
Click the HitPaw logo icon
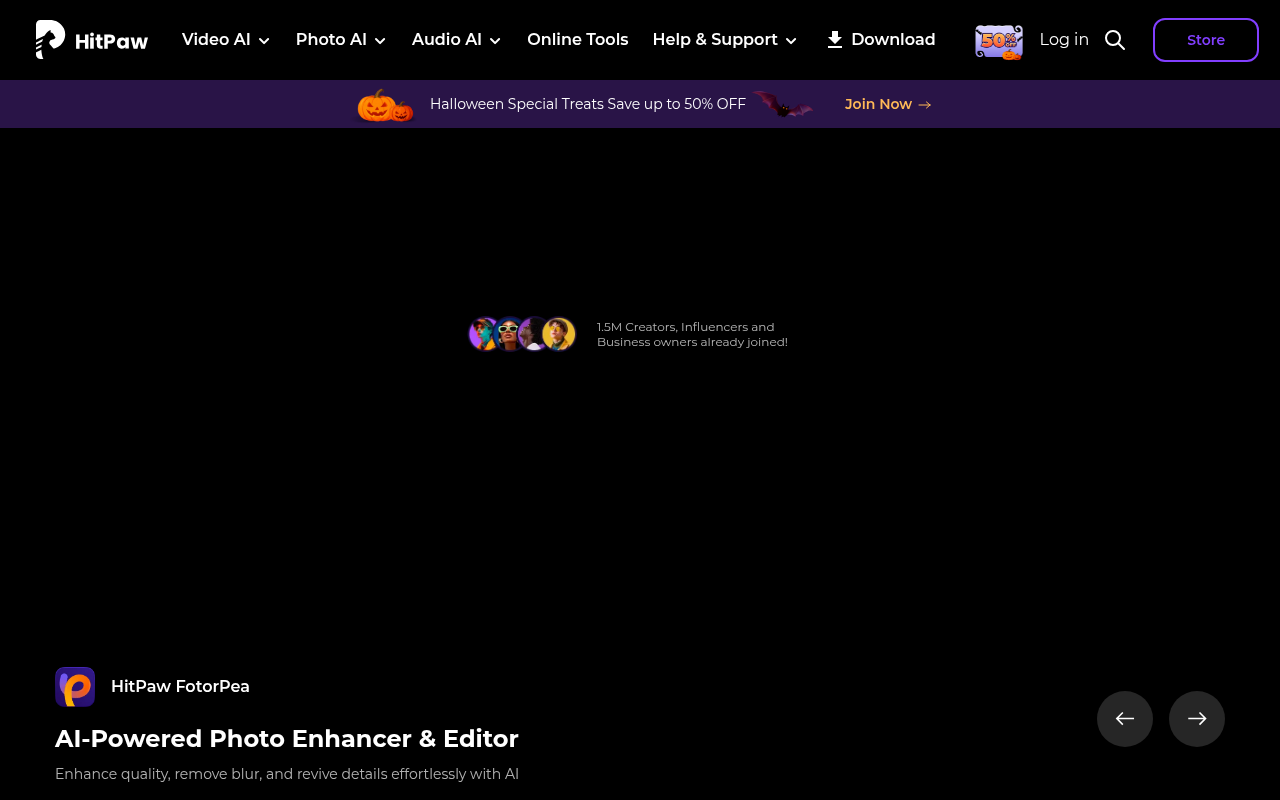point(50,40)
